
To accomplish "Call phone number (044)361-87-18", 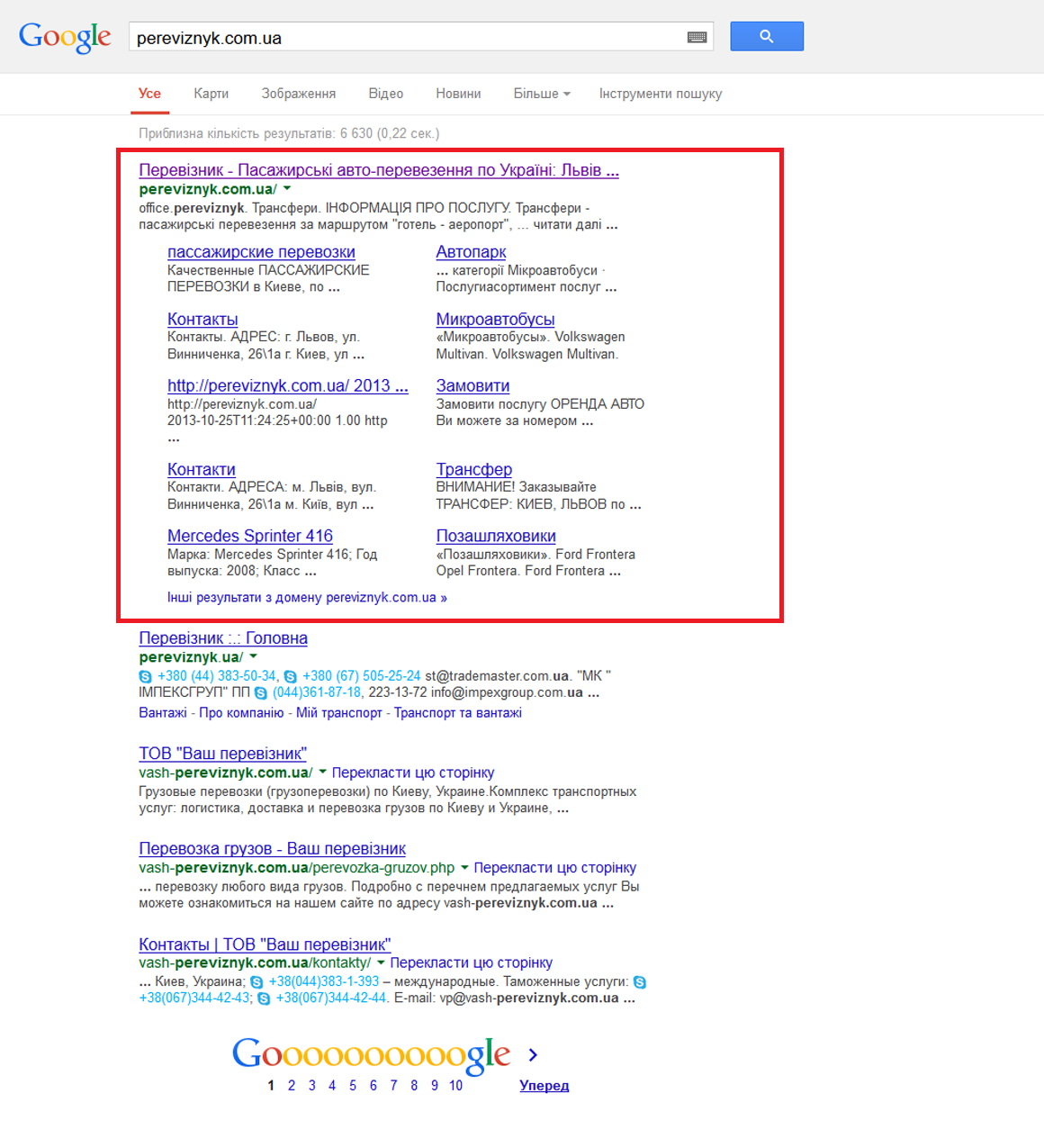I will pos(317,692).
